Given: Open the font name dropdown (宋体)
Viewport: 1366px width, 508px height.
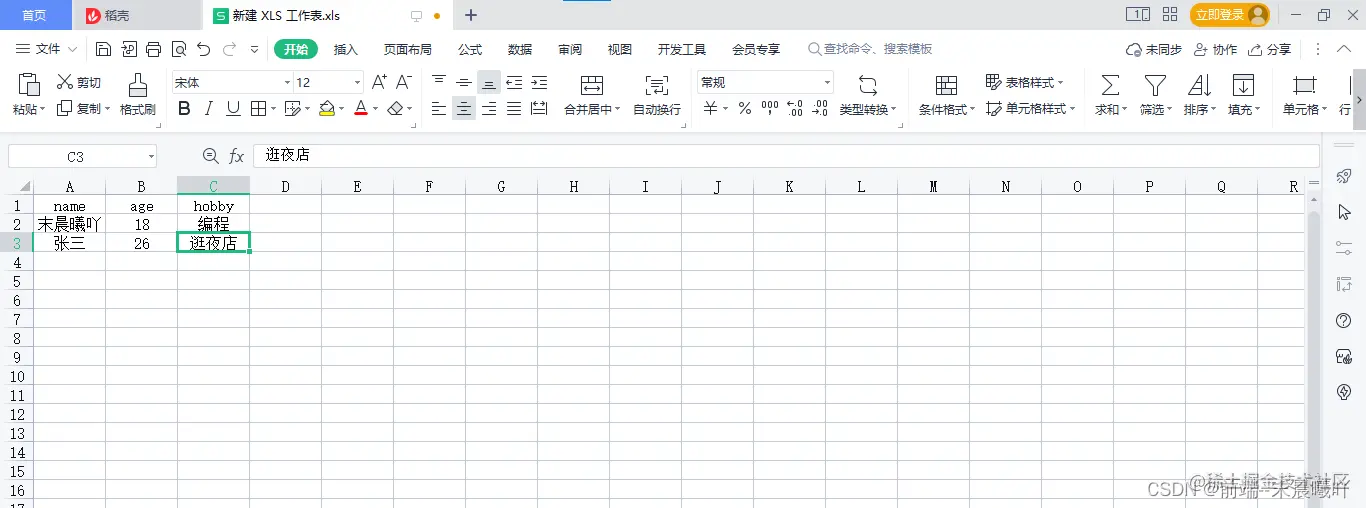Looking at the screenshot, I should (x=287, y=83).
